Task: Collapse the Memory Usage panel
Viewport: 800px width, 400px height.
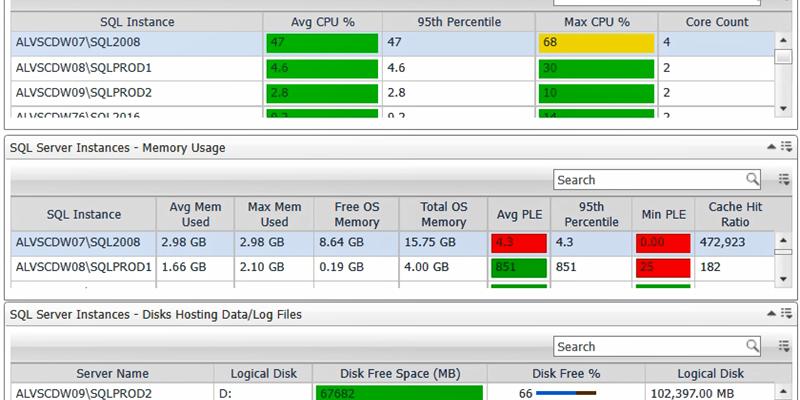Action: [772, 147]
